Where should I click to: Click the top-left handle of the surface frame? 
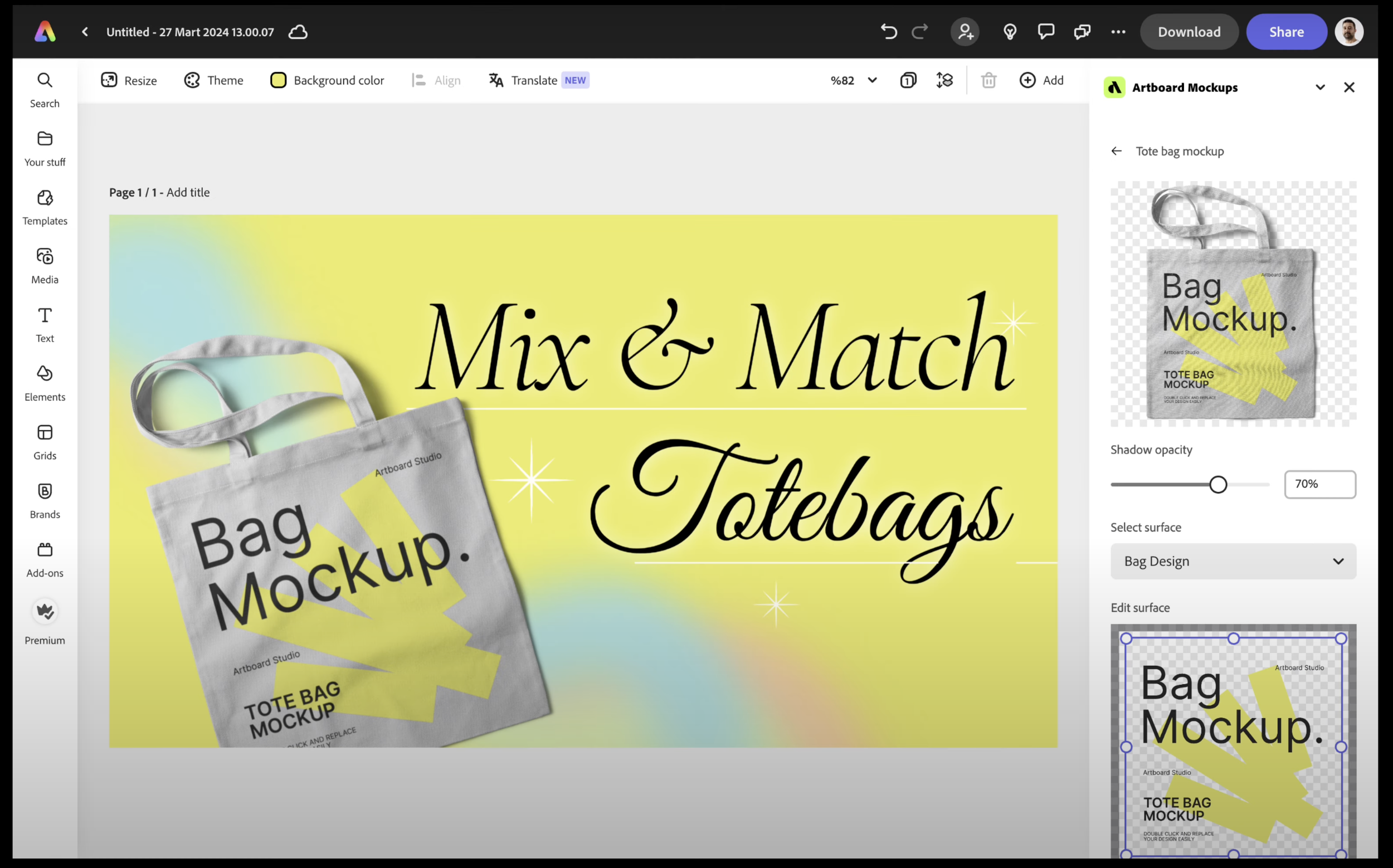coord(1126,638)
